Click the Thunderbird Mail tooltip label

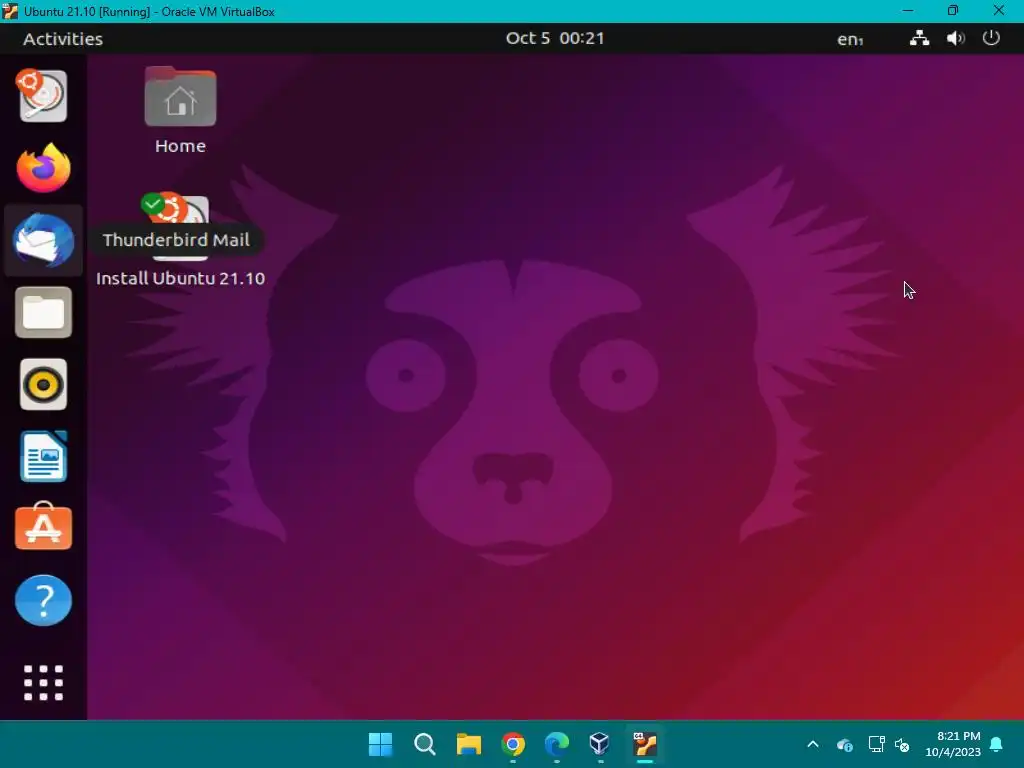point(176,240)
